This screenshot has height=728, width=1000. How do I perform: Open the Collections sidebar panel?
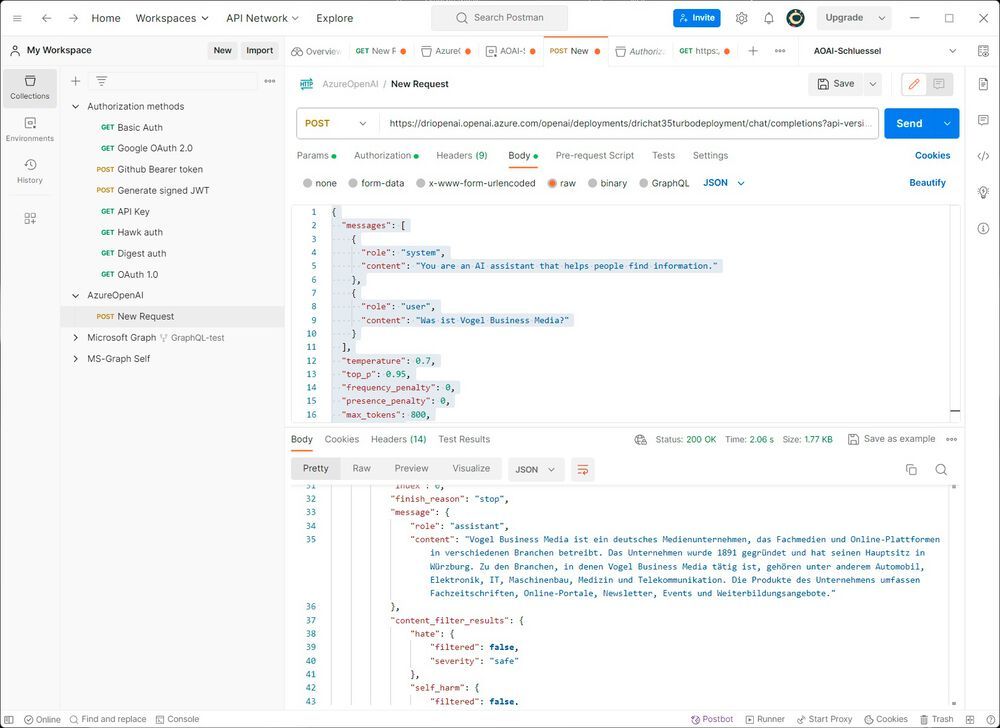pyautogui.click(x=29, y=87)
